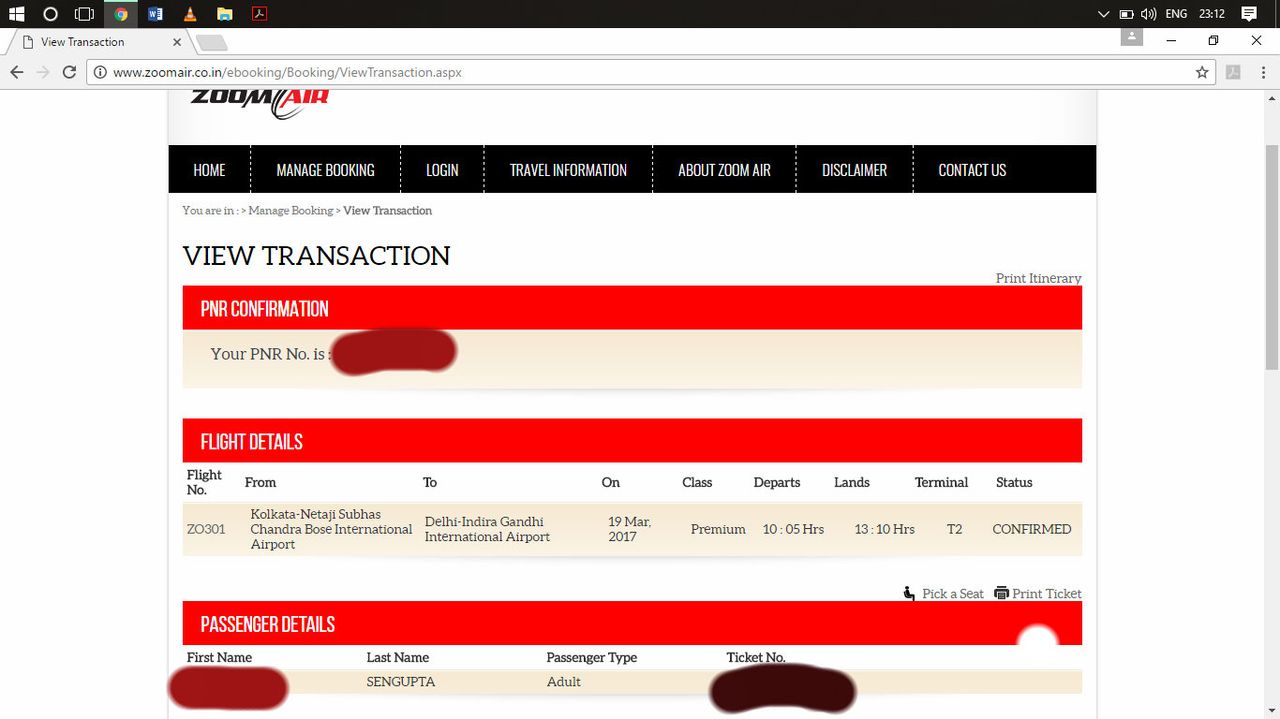The image size is (1280, 719).
Task: Open Adobe Acrobat taskbar icon
Action: click(259, 14)
